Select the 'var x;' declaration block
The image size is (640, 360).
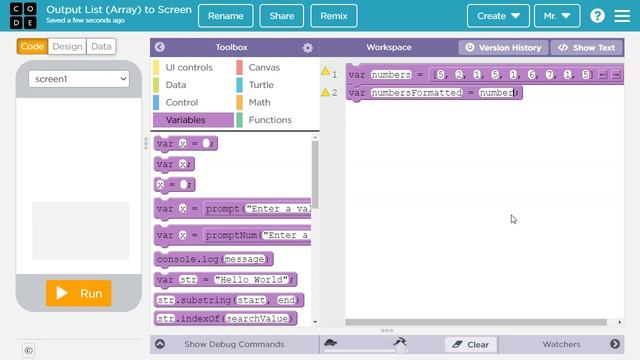tap(174, 164)
